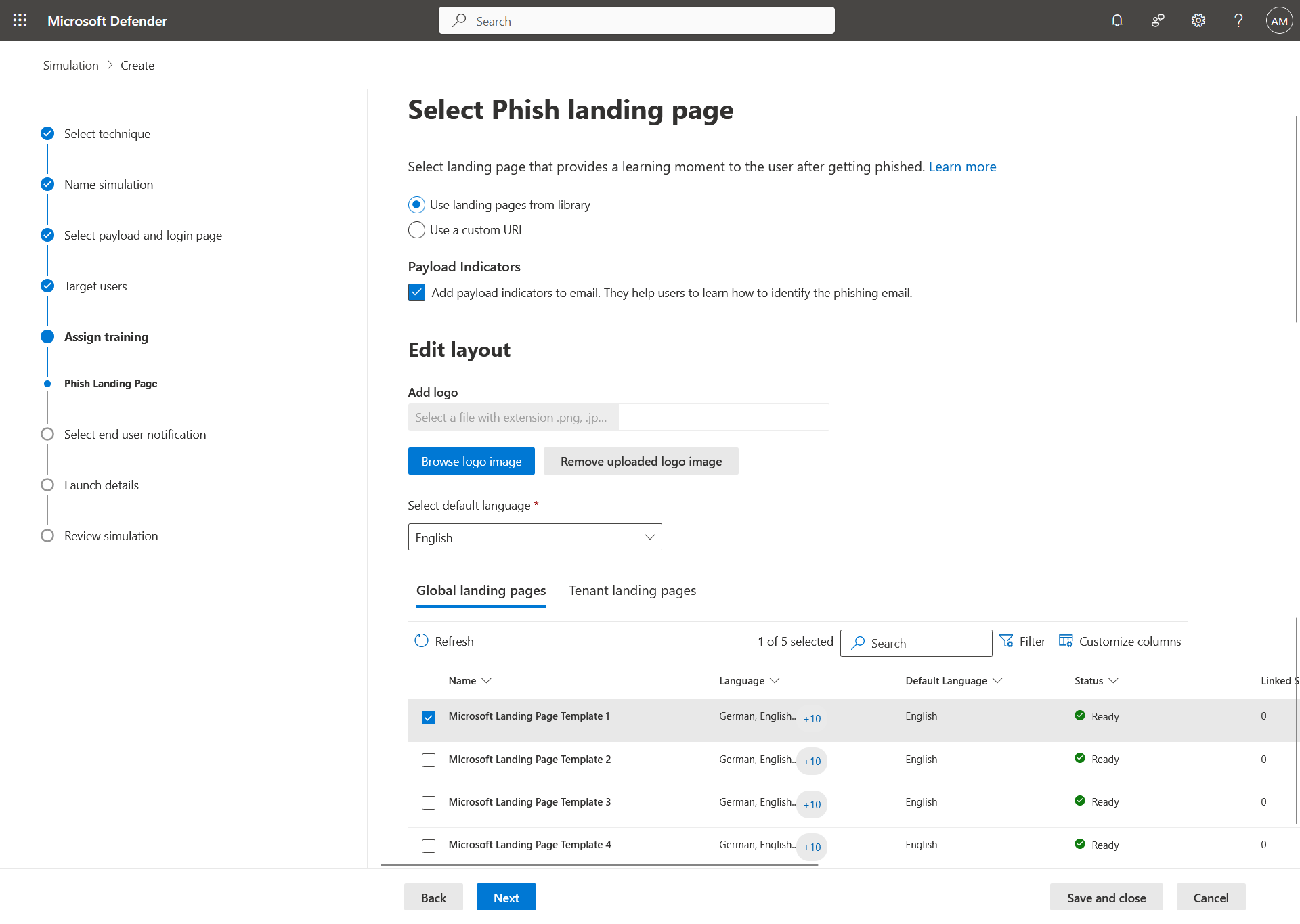
Task: Expand +10 languages for Template 2
Action: pos(812,761)
